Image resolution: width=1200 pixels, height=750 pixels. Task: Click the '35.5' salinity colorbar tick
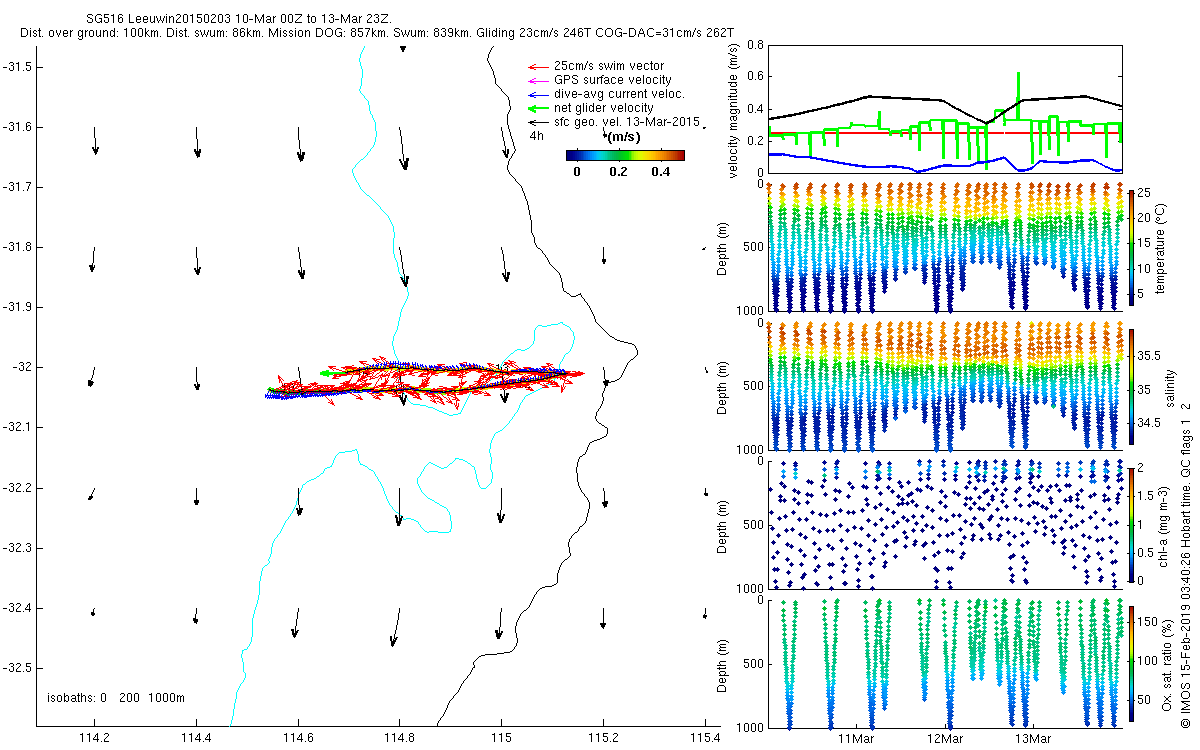coord(1150,355)
